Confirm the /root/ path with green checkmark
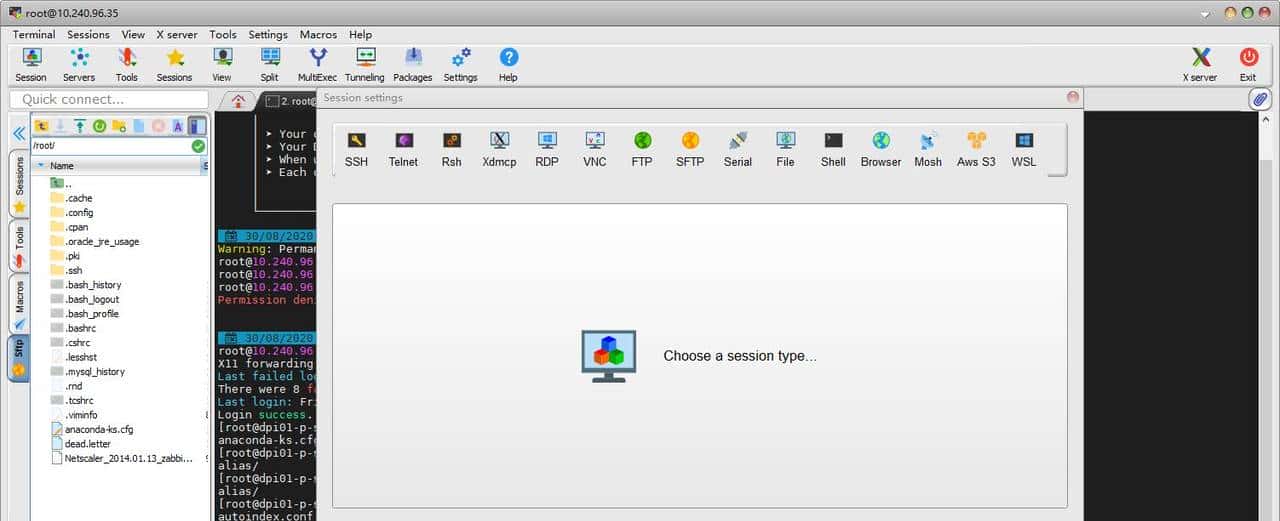Viewport: 1280px width, 521px height. [198, 146]
